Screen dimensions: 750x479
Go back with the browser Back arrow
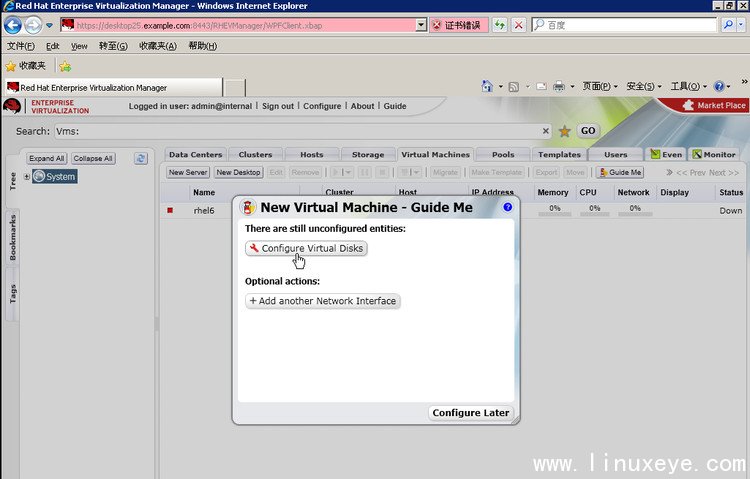coord(13,25)
